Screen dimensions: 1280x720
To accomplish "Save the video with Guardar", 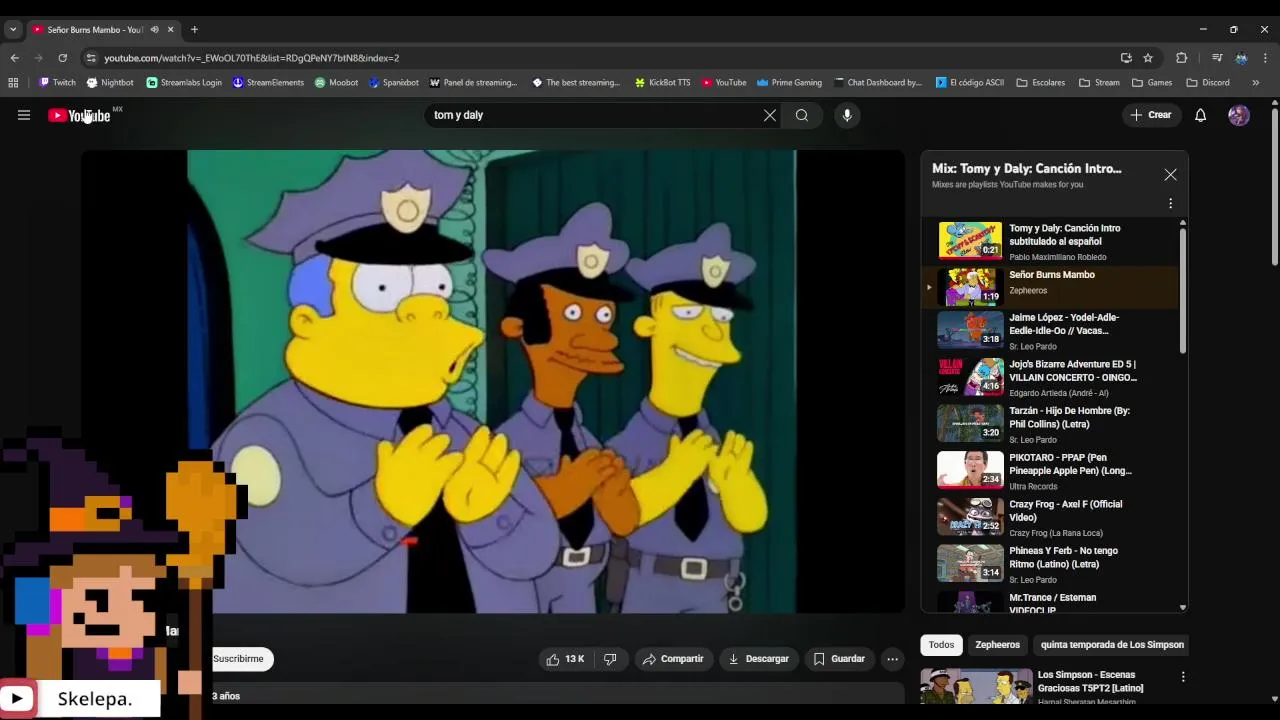I will (839, 659).
